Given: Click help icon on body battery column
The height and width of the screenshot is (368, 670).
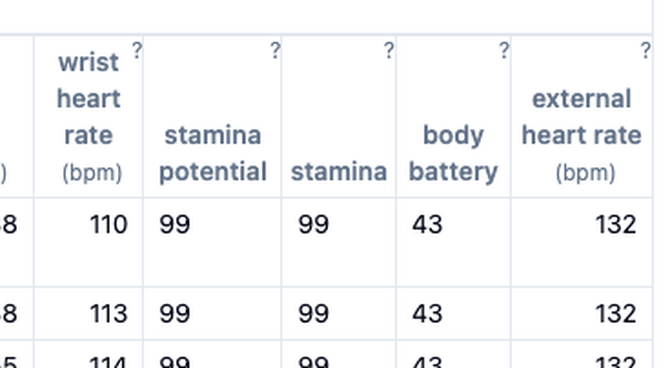Looking at the screenshot, I should tap(504, 50).
